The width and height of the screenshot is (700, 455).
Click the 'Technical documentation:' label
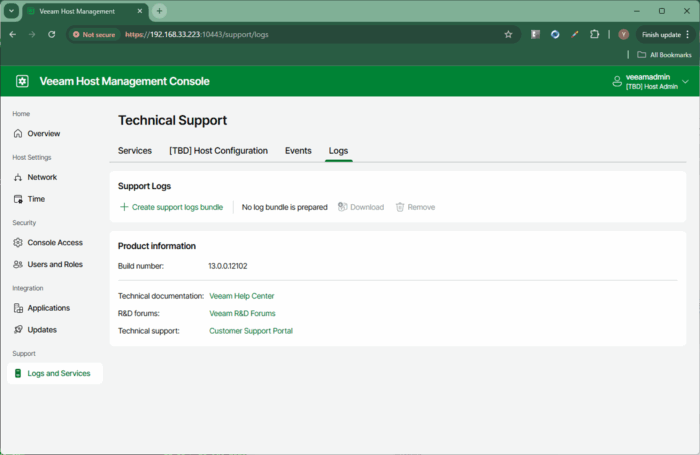click(161, 296)
